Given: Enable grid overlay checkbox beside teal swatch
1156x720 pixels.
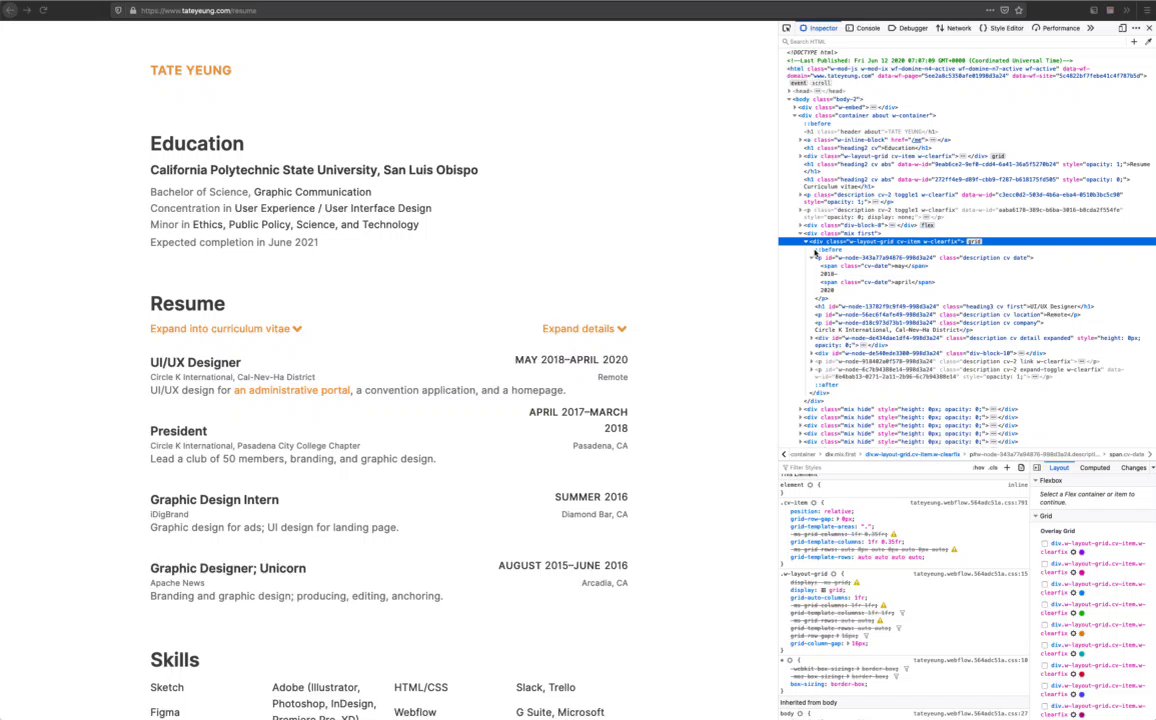Looking at the screenshot, I should coord(1045,645).
